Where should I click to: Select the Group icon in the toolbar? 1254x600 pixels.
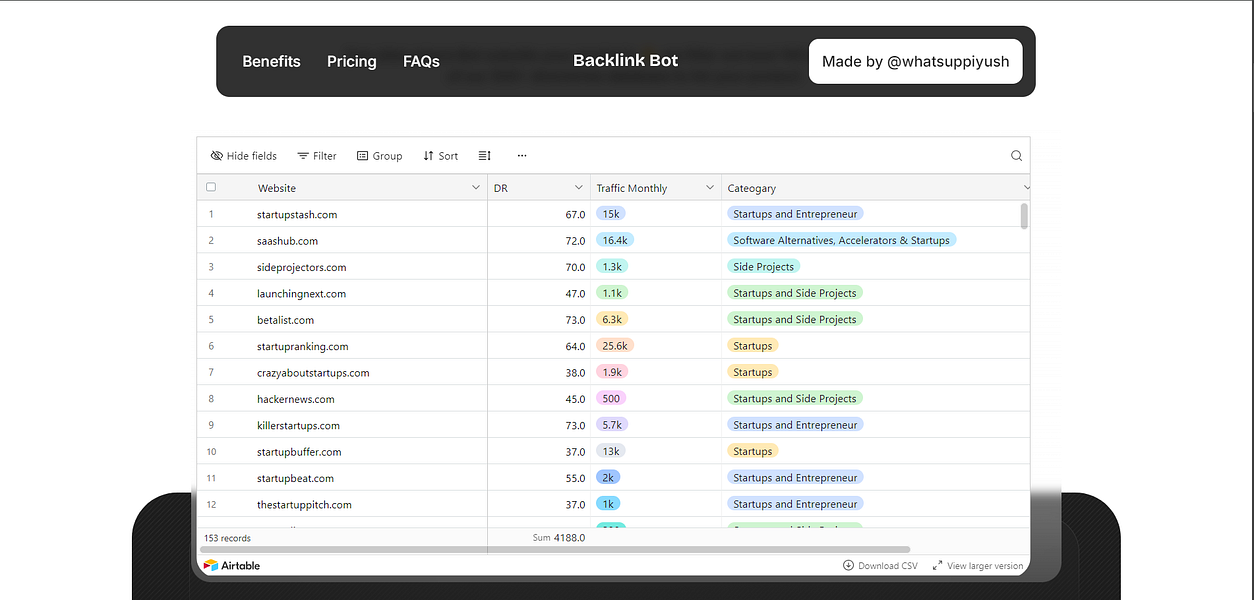[x=362, y=156]
